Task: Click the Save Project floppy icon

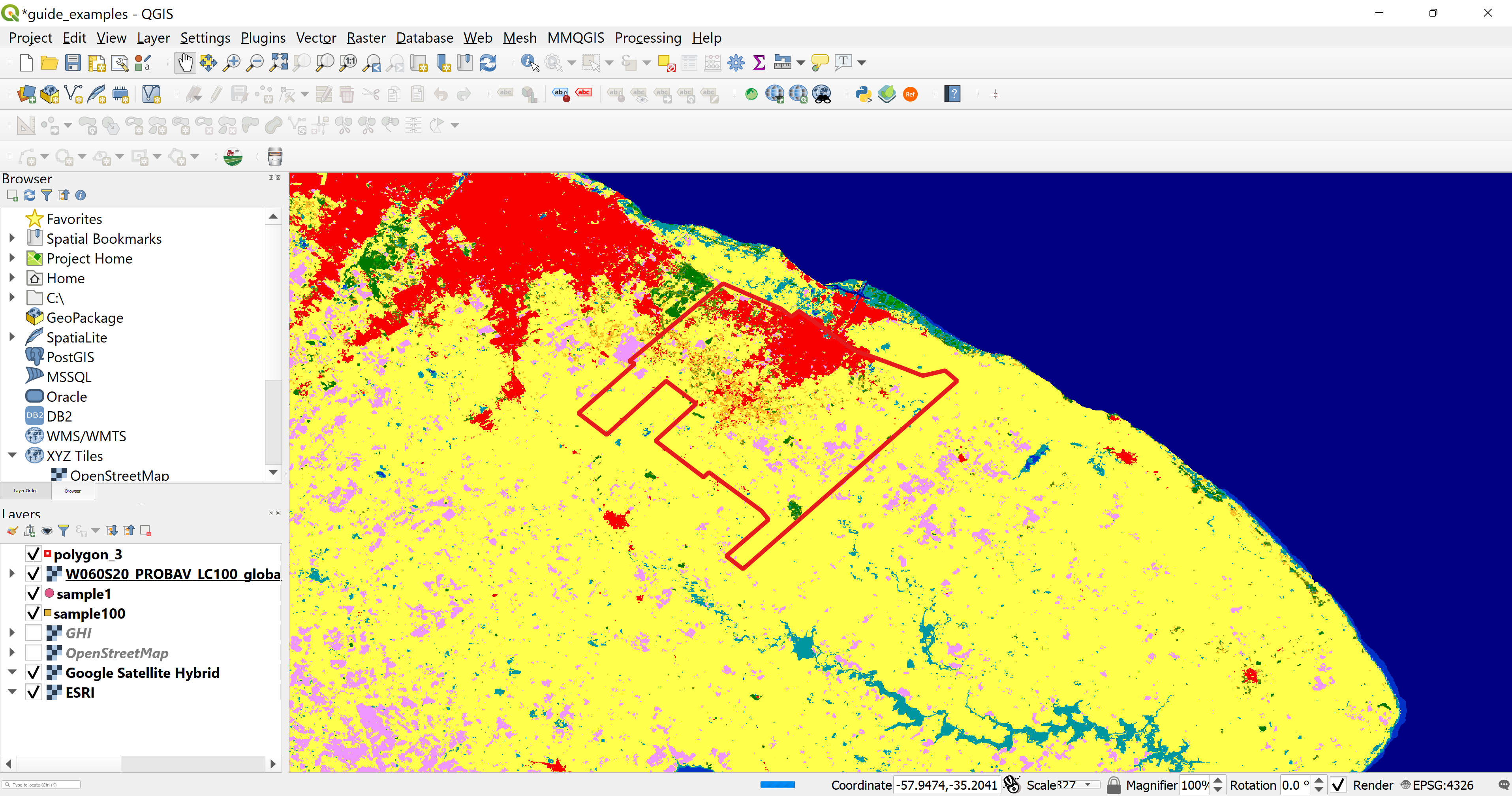Action: [73, 62]
